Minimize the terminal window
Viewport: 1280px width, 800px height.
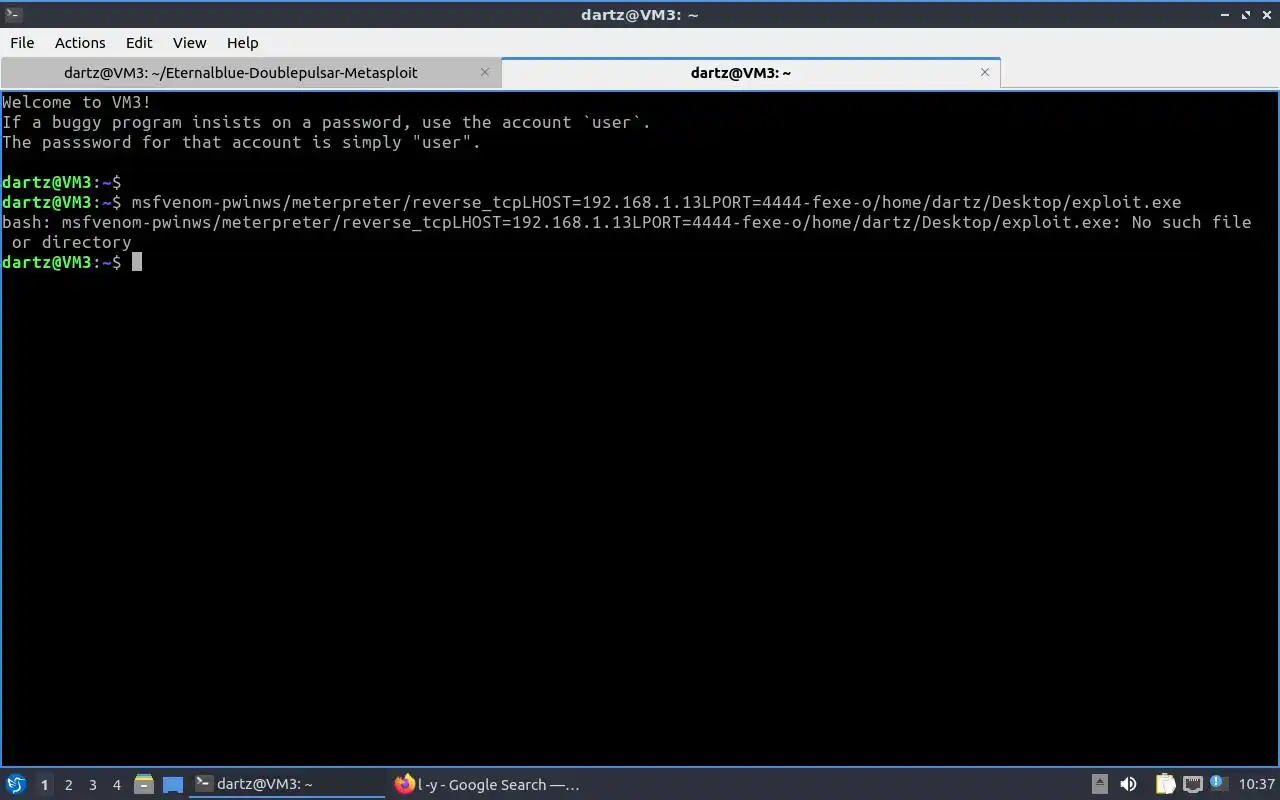pos(1225,14)
